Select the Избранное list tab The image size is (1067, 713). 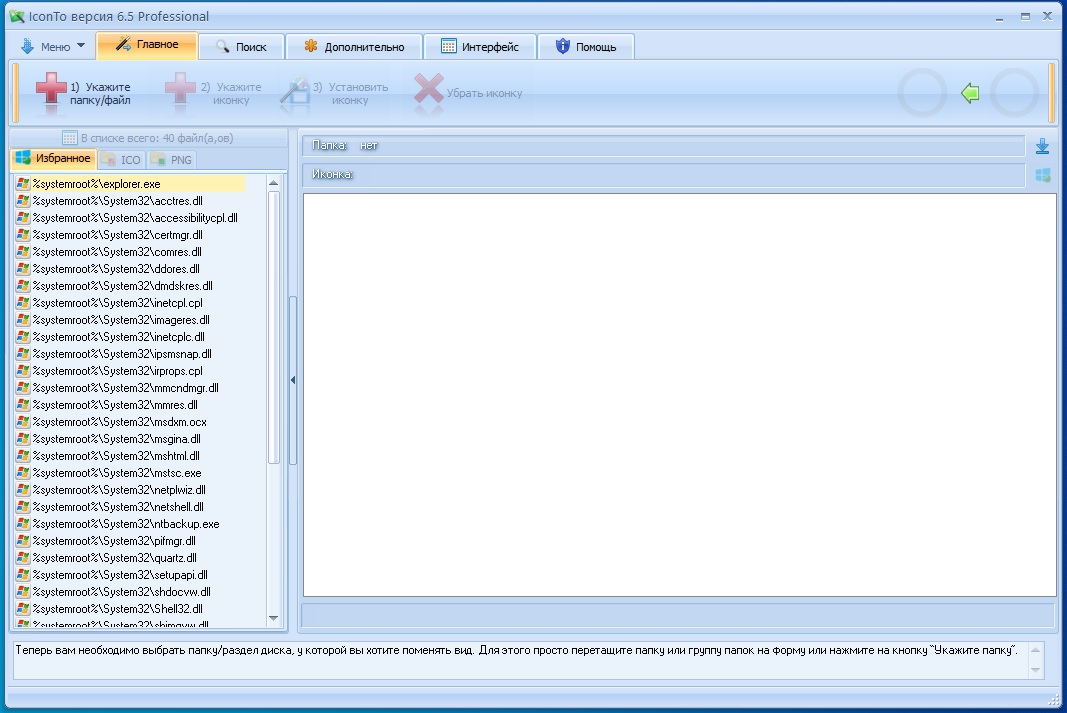pyautogui.click(x=54, y=159)
